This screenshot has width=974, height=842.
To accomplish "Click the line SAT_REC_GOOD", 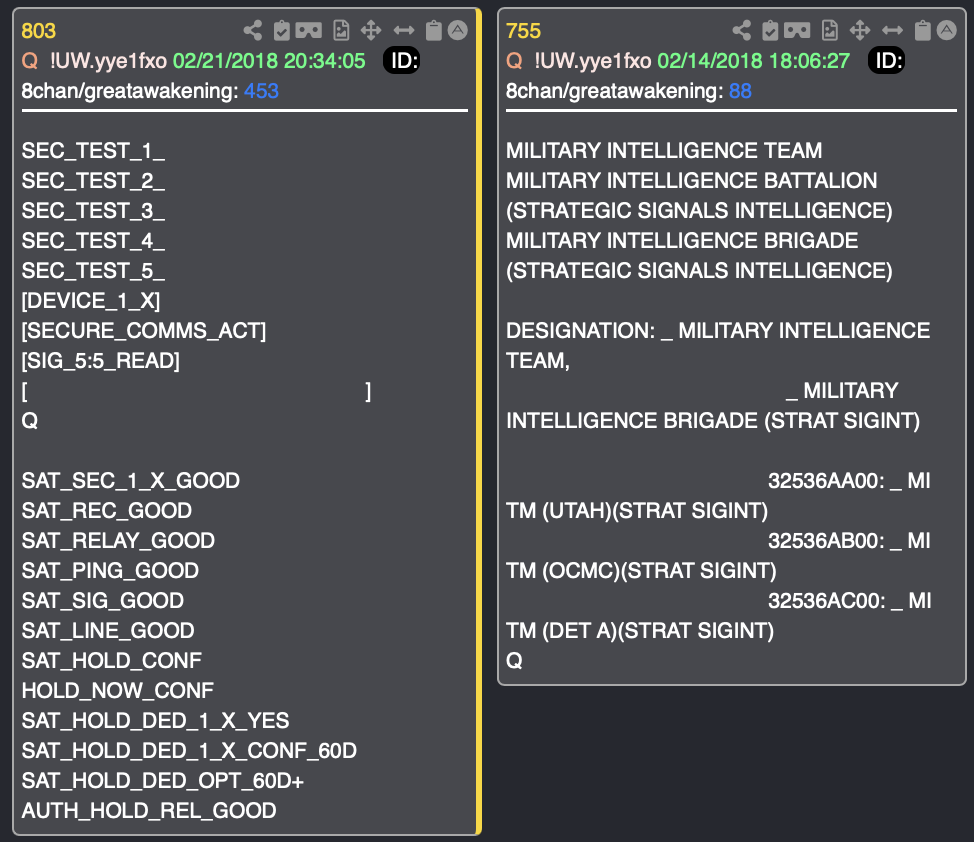I will (x=107, y=511).
